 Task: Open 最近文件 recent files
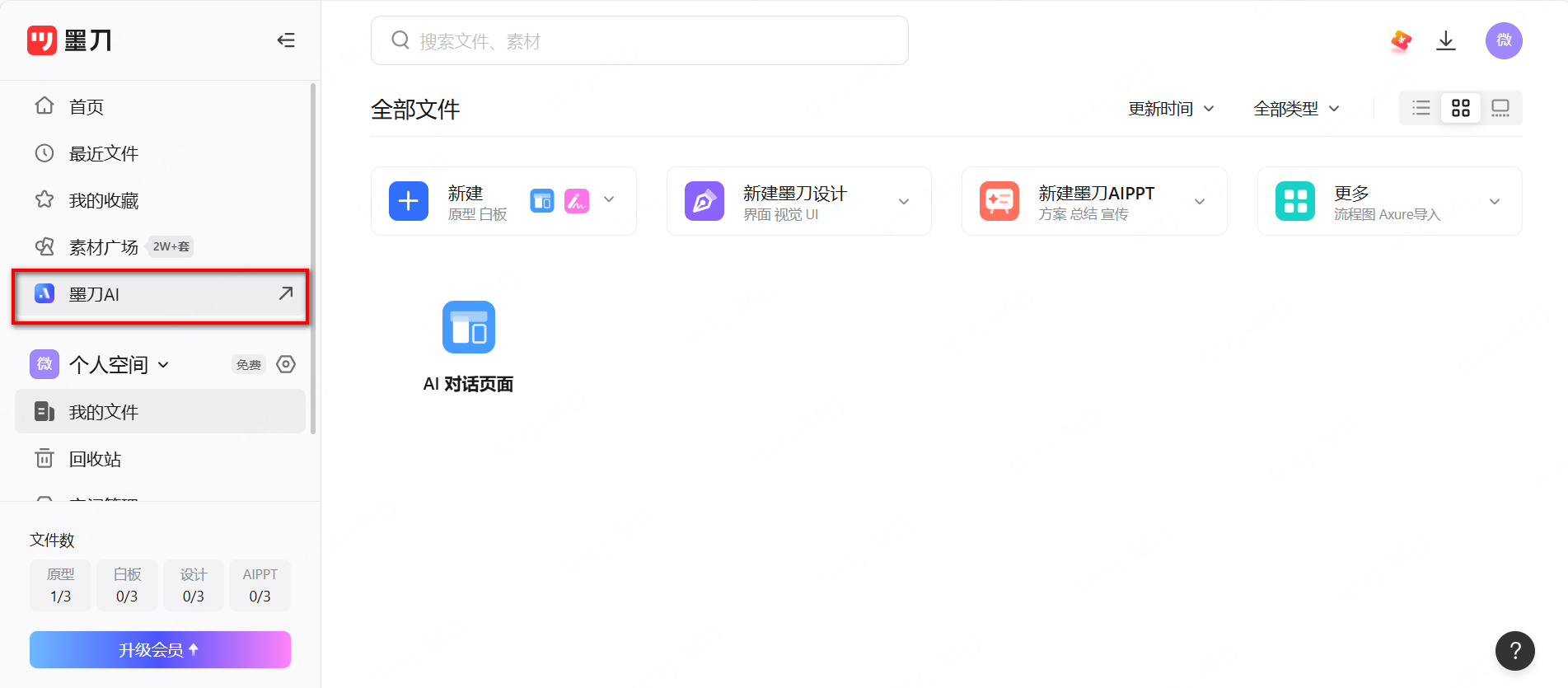tap(160, 153)
